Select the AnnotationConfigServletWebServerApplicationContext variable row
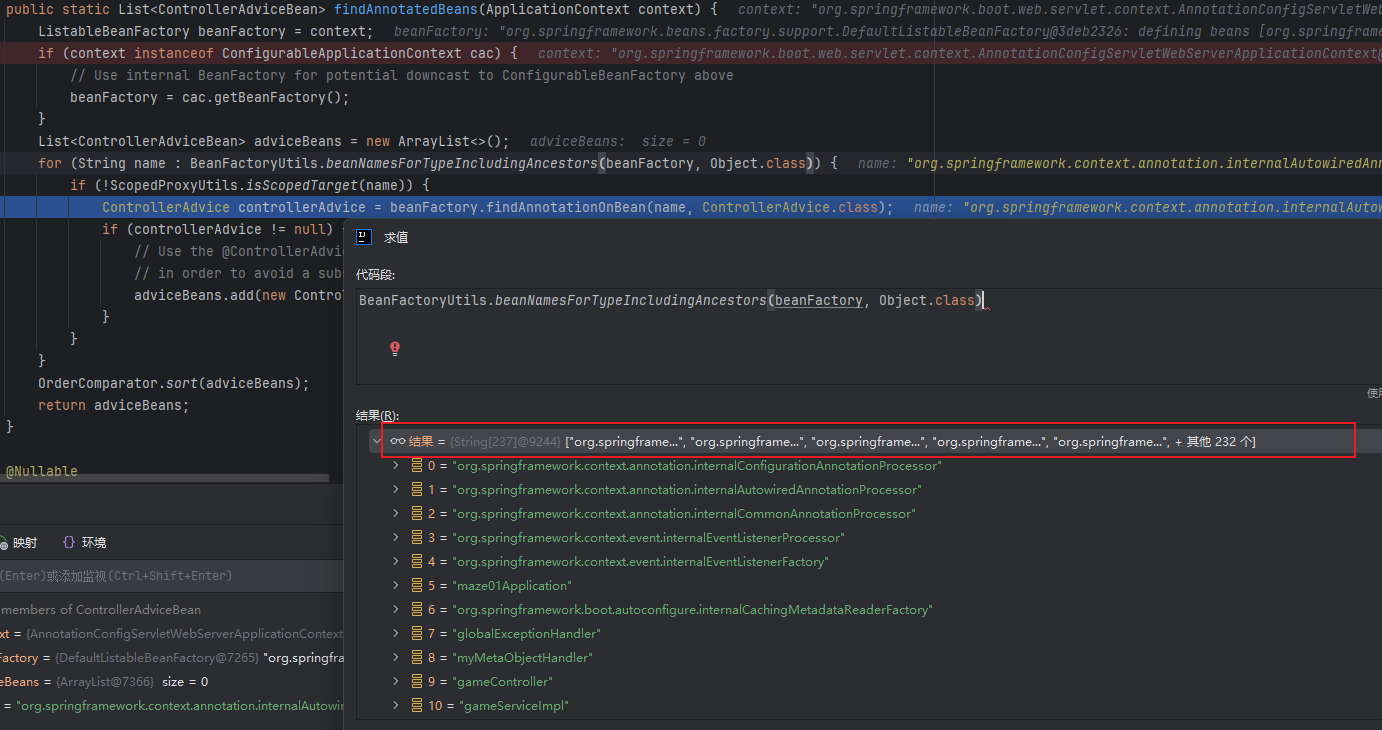Screen dimensions: 1382x730 (x=172, y=633)
